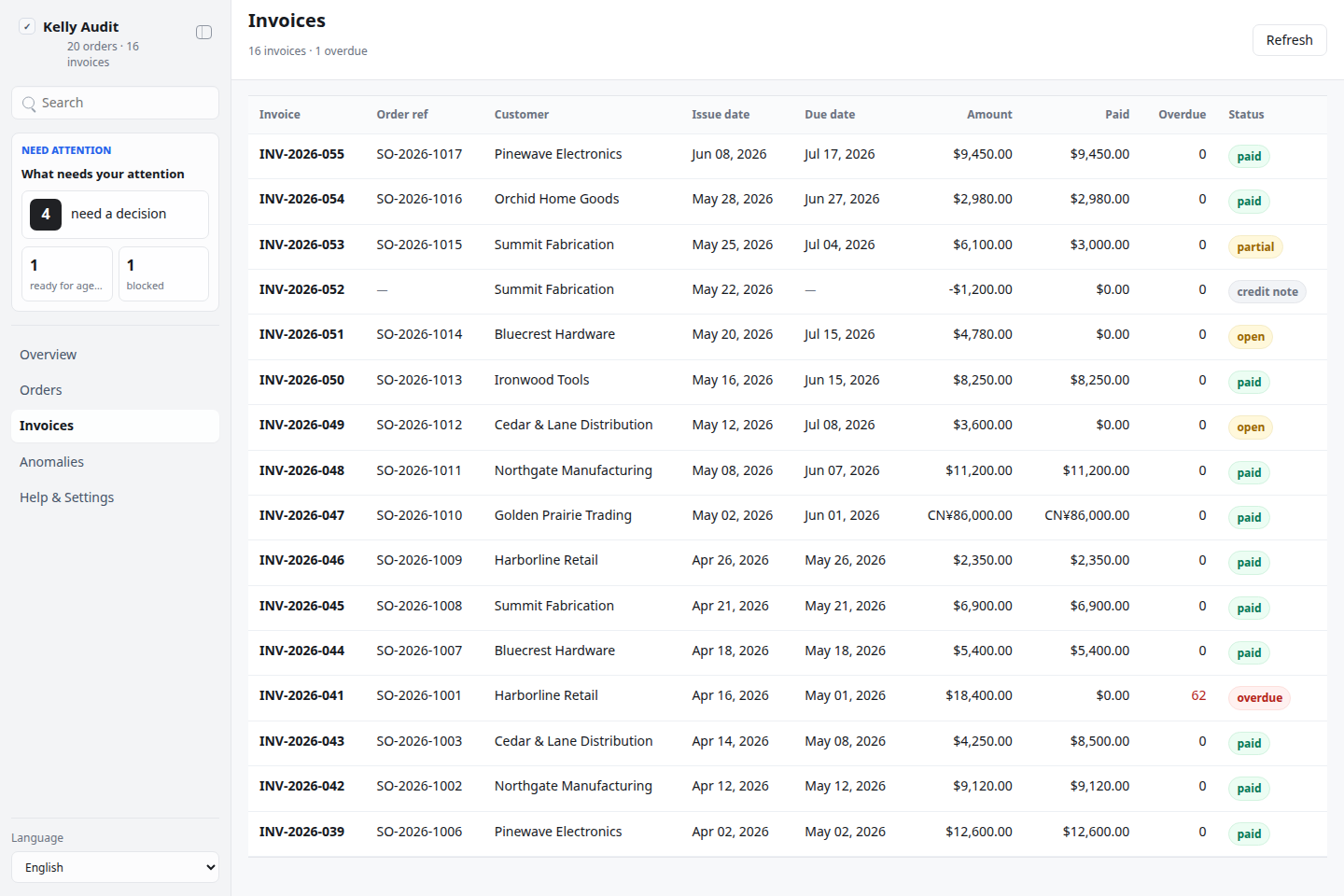Click order ref SO-2026-1017

[419, 154]
